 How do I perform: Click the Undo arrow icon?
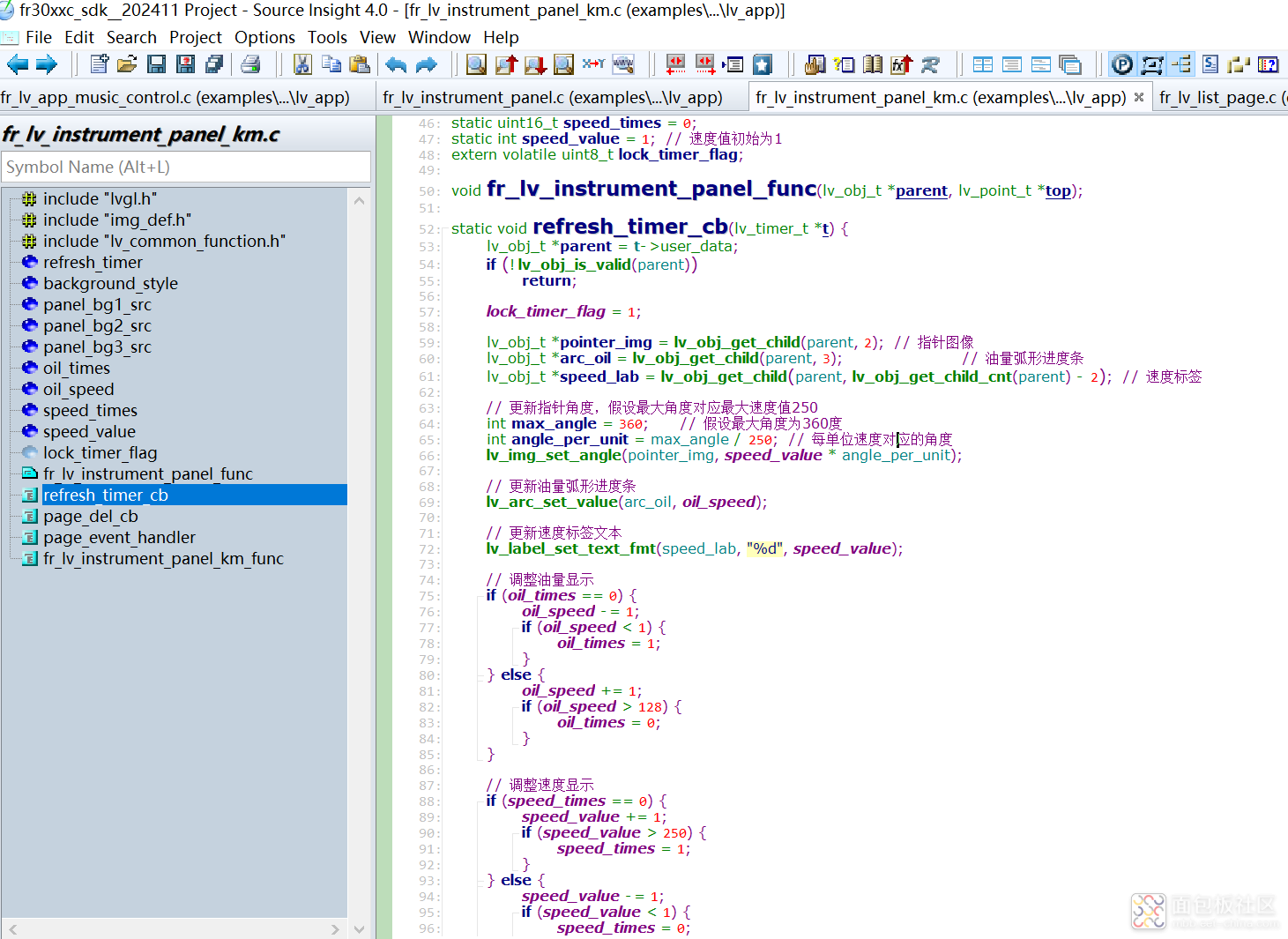pos(397,64)
